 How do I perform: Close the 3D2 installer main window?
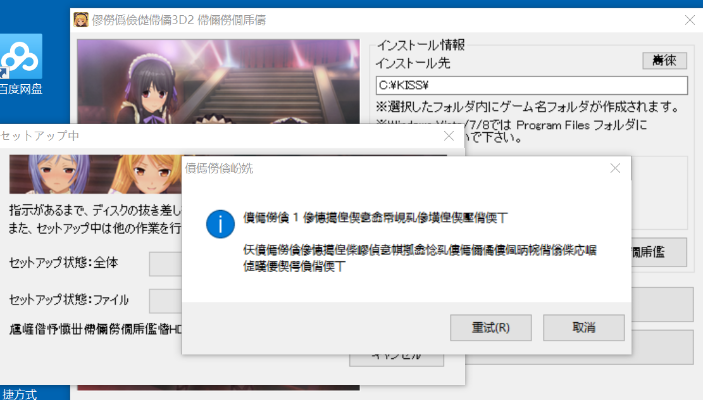690,20
